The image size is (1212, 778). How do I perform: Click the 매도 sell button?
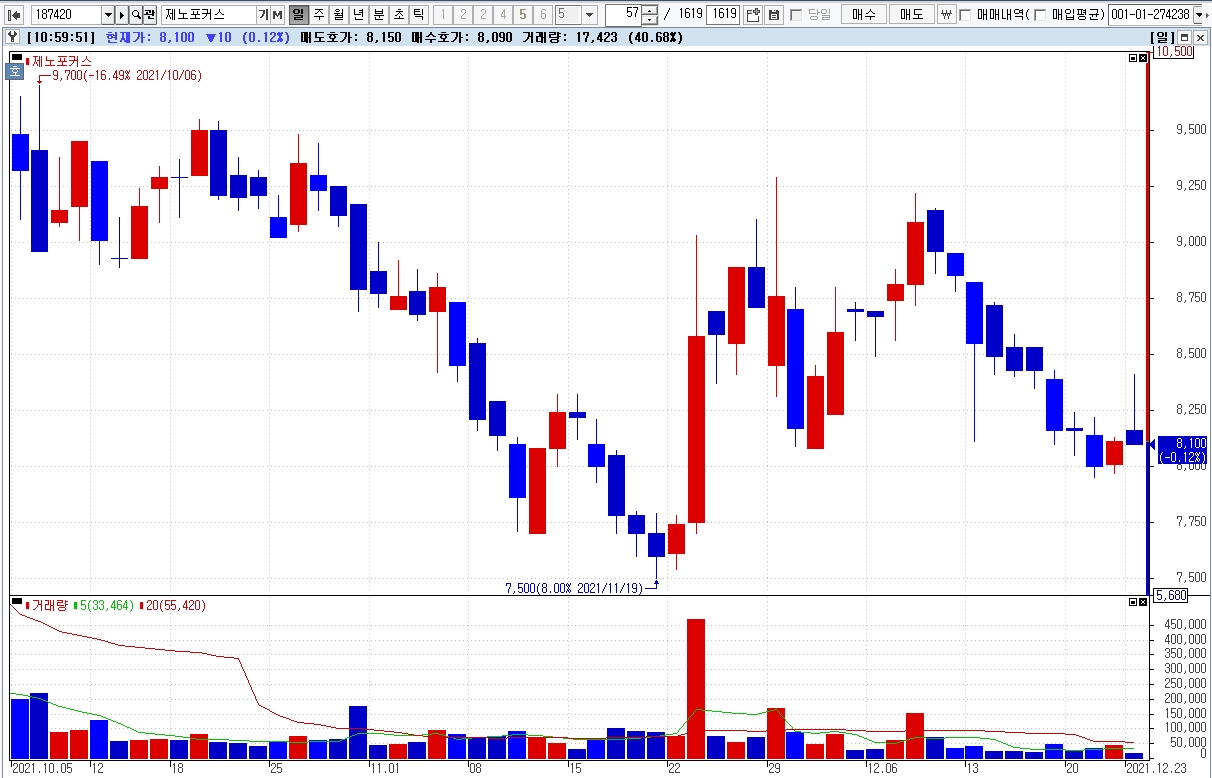tap(911, 15)
